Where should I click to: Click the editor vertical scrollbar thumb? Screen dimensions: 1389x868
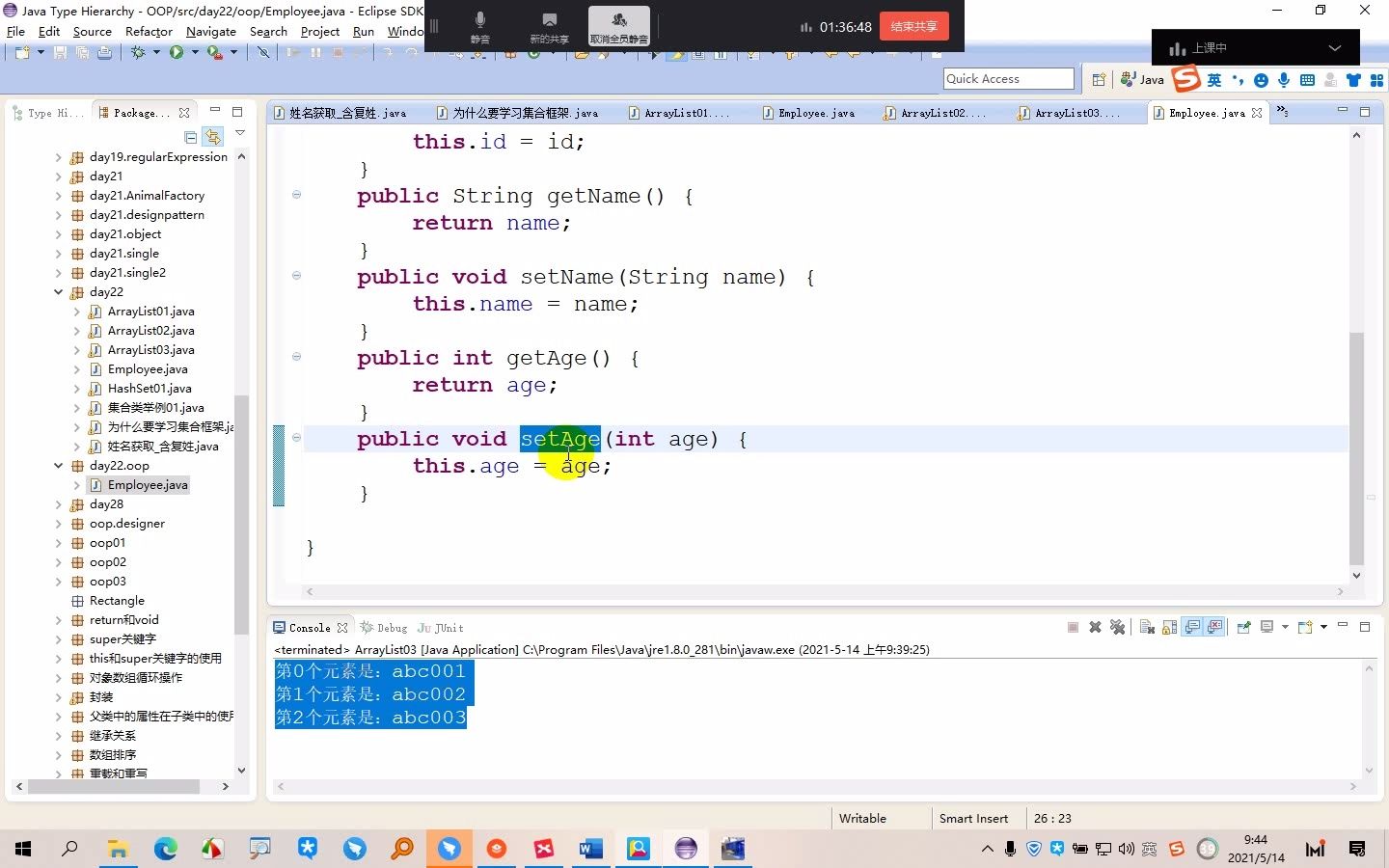coord(1356,448)
